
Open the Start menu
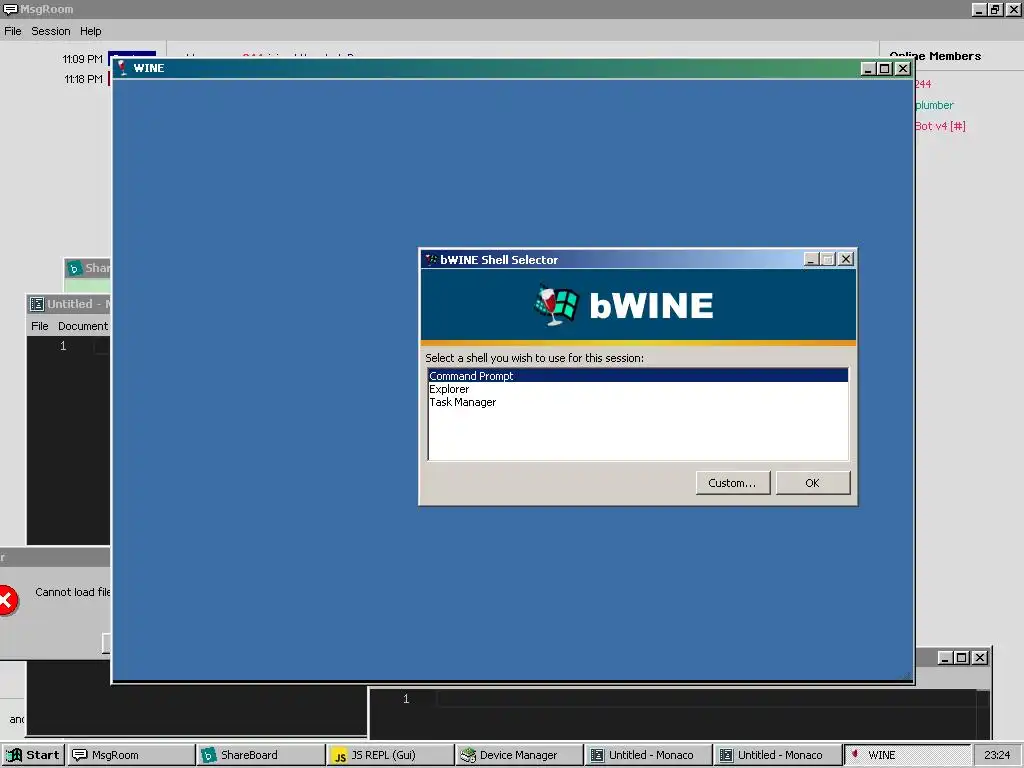33,755
